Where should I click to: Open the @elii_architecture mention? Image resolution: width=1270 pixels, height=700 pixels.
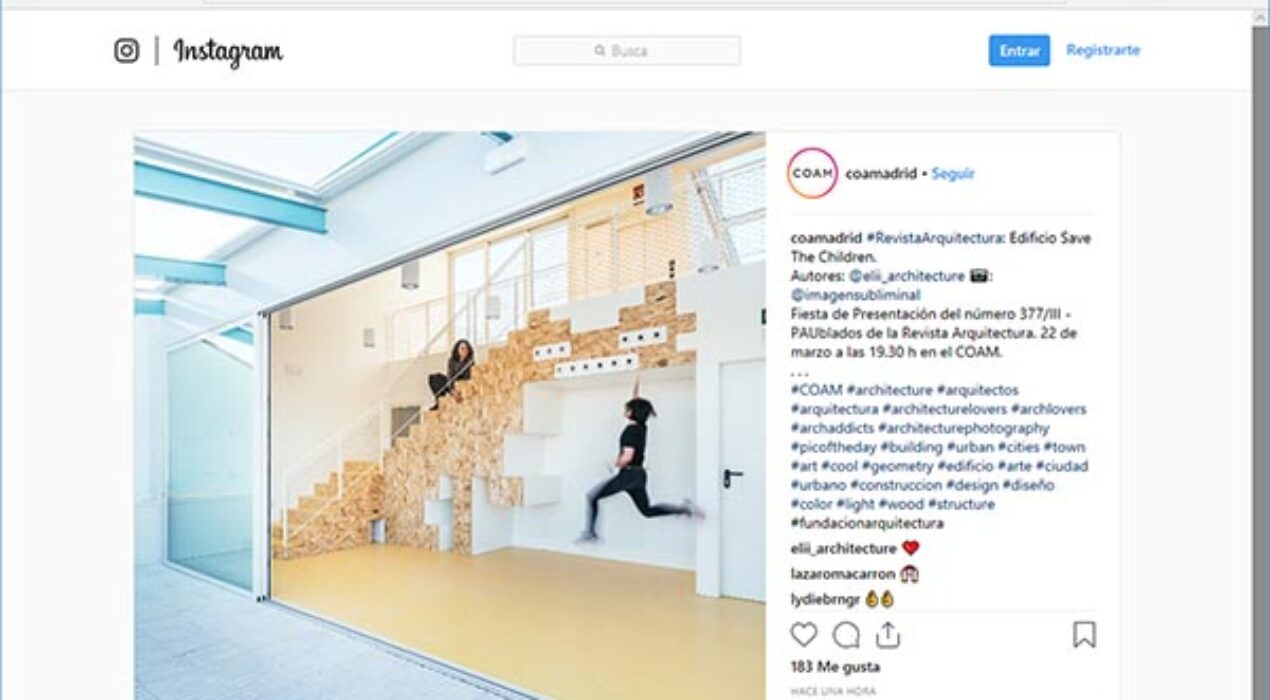pos(910,276)
